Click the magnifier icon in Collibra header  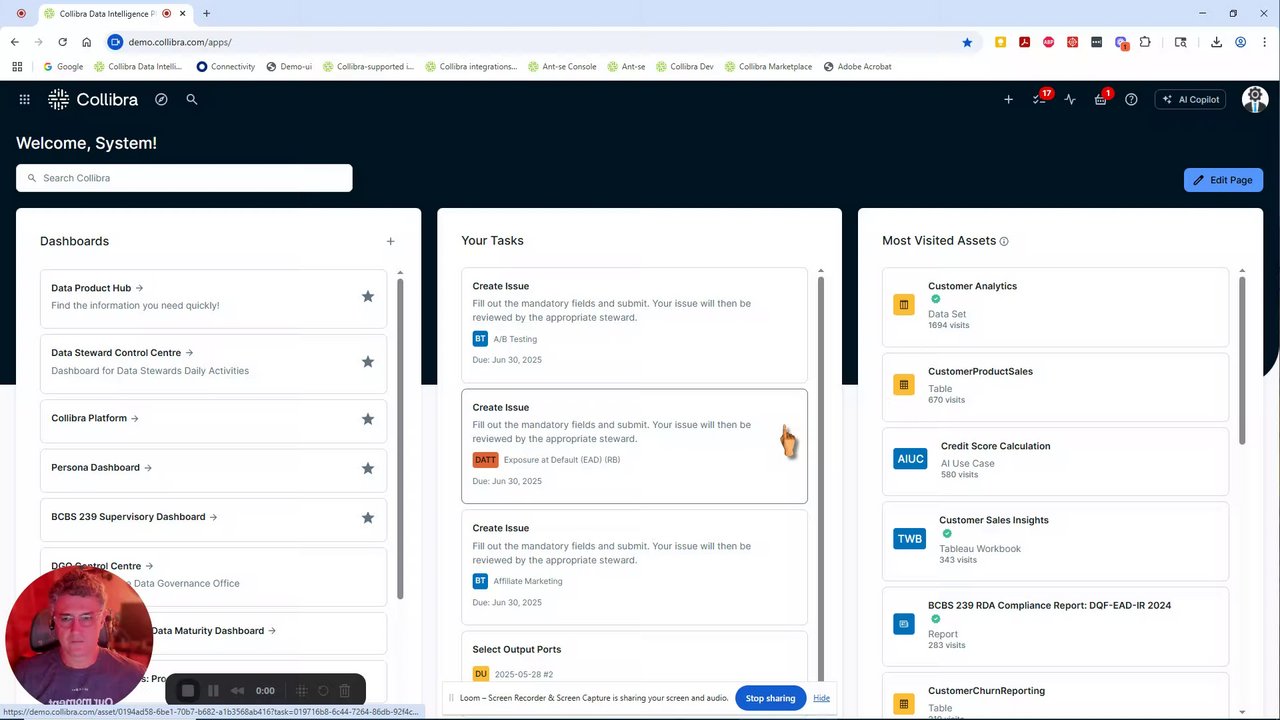192,99
